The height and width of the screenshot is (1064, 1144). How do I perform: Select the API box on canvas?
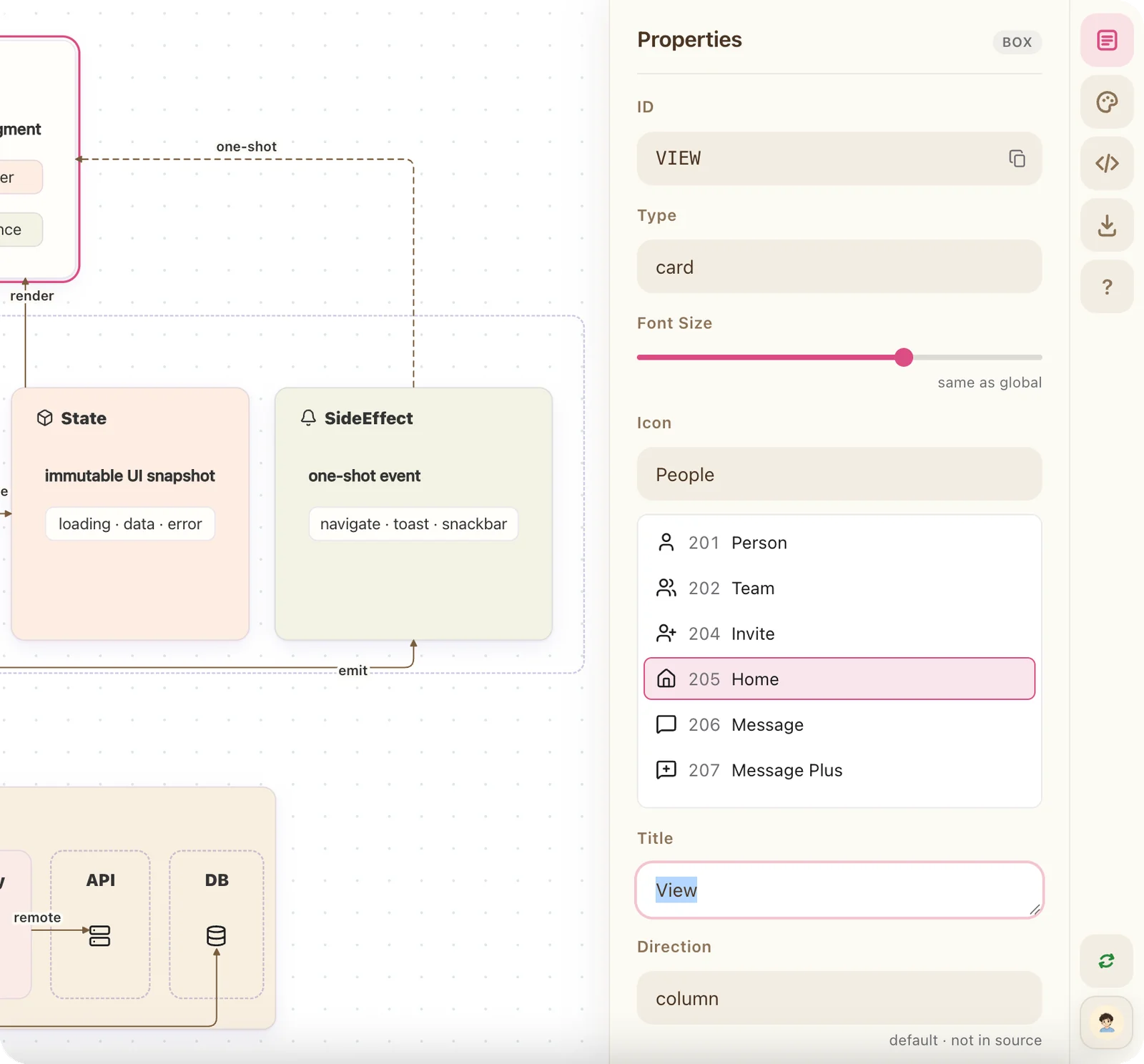(x=100, y=924)
